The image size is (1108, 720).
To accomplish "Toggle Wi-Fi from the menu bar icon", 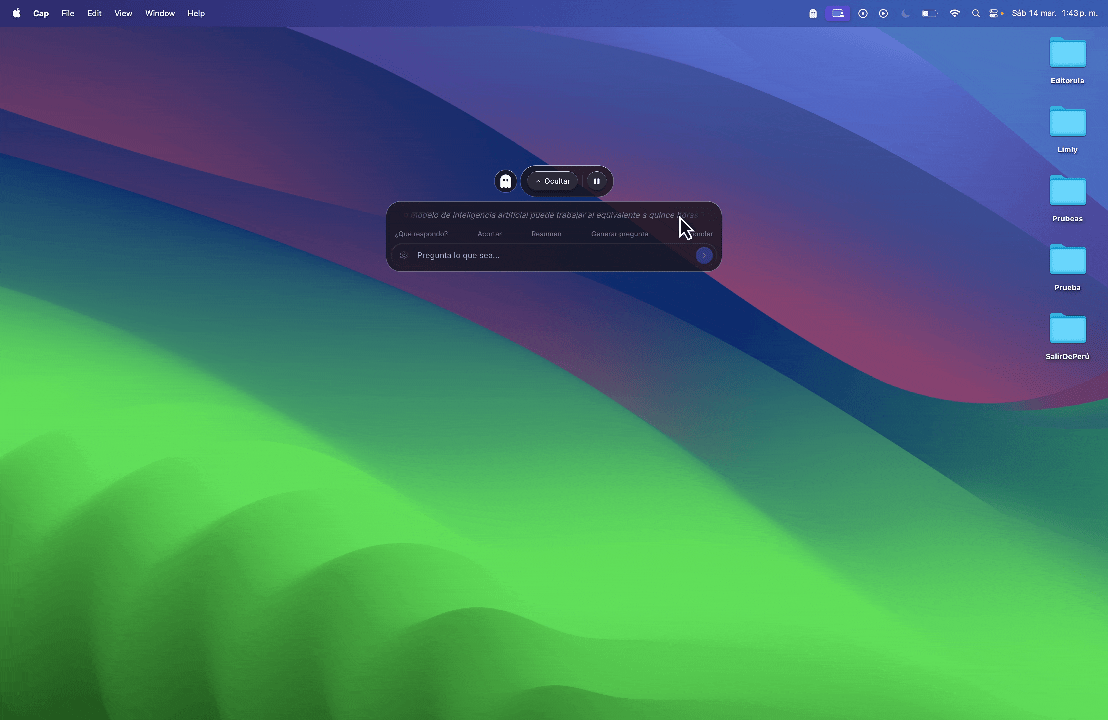I will (x=954, y=13).
